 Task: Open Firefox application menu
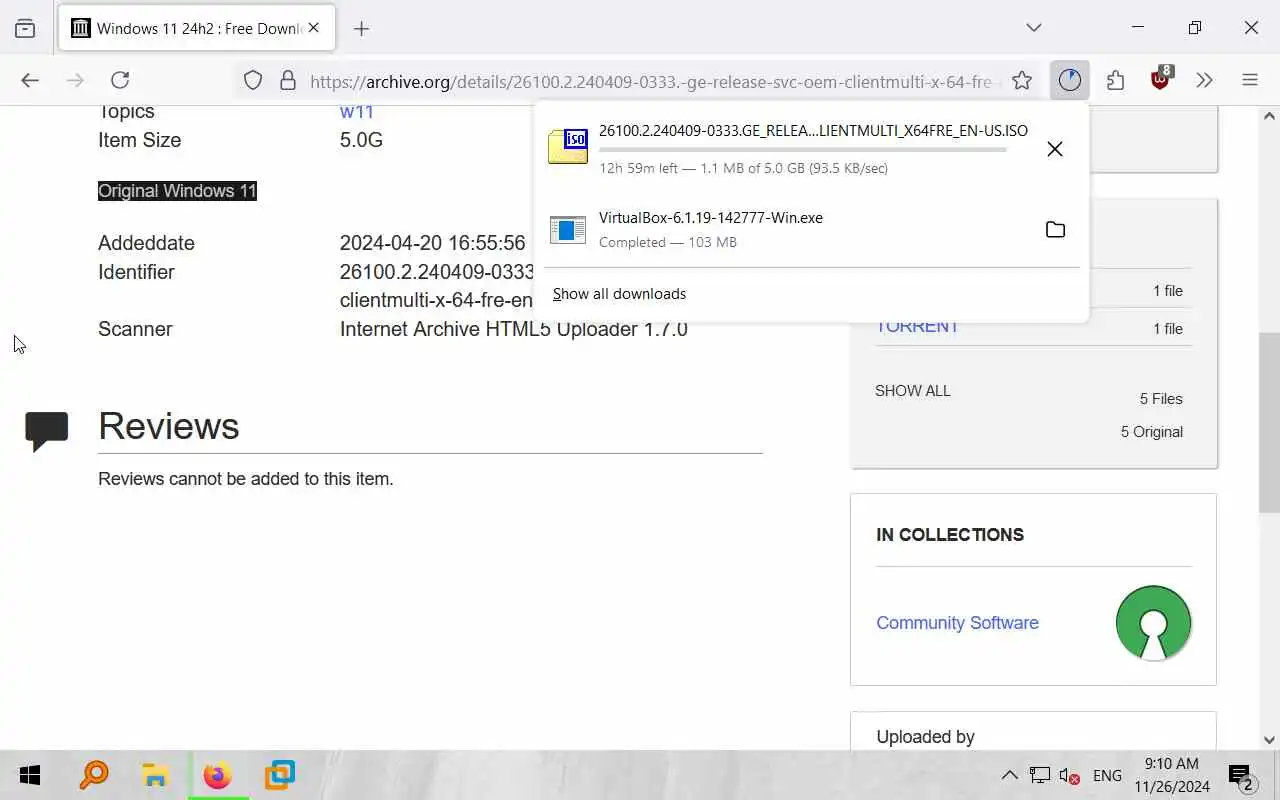pyautogui.click(x=1250, y=80)
